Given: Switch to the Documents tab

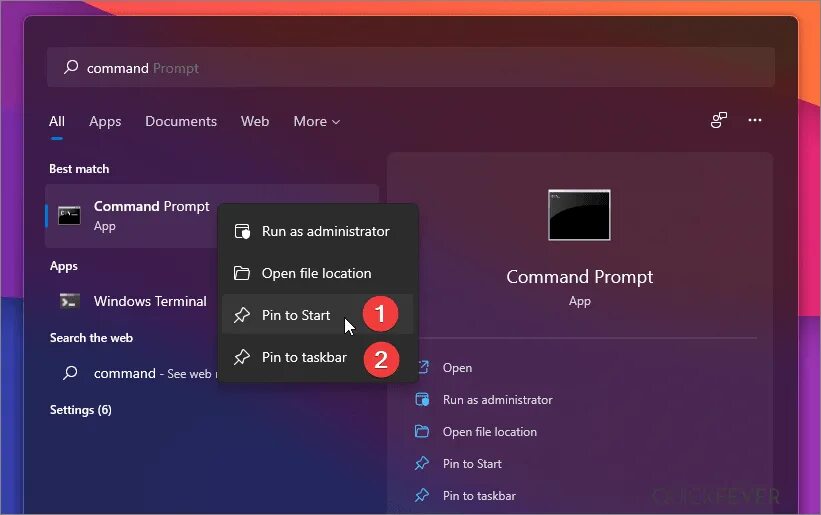Looking at the screenshot, I should (181, 121).
